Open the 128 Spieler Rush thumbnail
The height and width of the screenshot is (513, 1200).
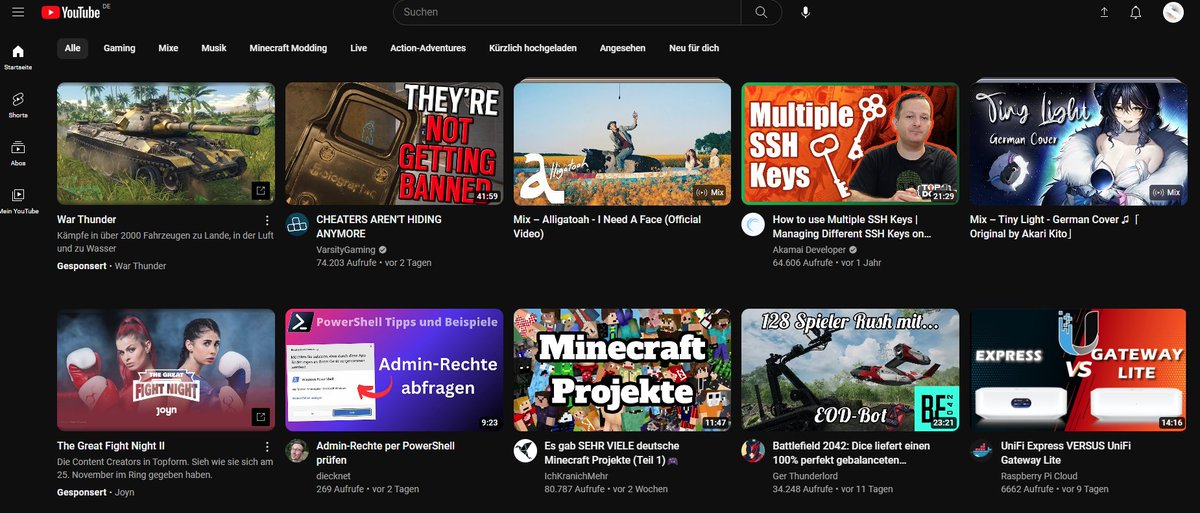pyautogui.click(x=850, y=370)
